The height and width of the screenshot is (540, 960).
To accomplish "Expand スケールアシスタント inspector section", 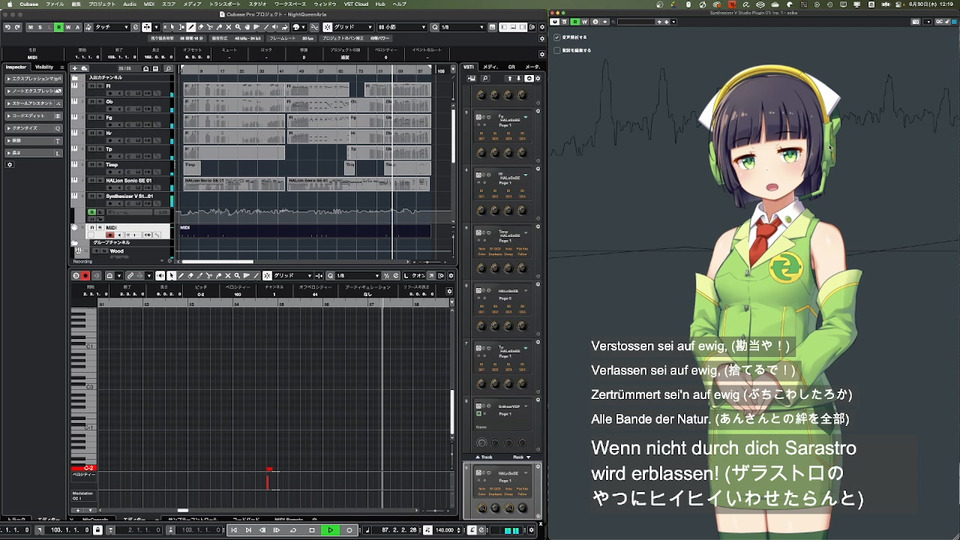I will pos(33,103).
